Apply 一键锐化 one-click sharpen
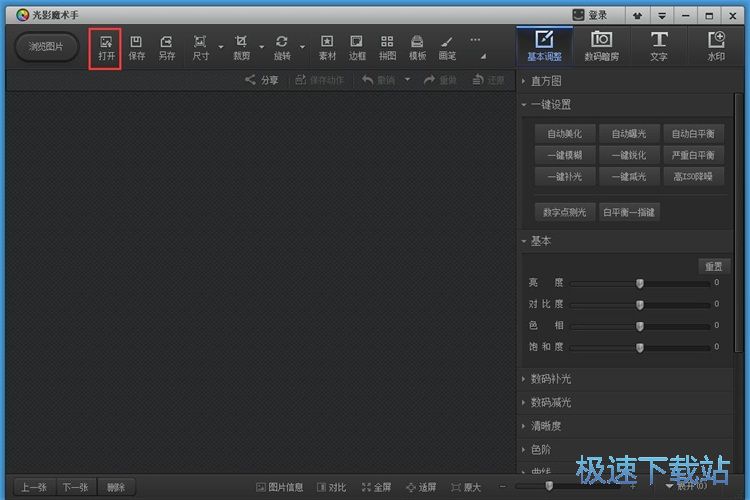The image size is (750, 500). 629,155
